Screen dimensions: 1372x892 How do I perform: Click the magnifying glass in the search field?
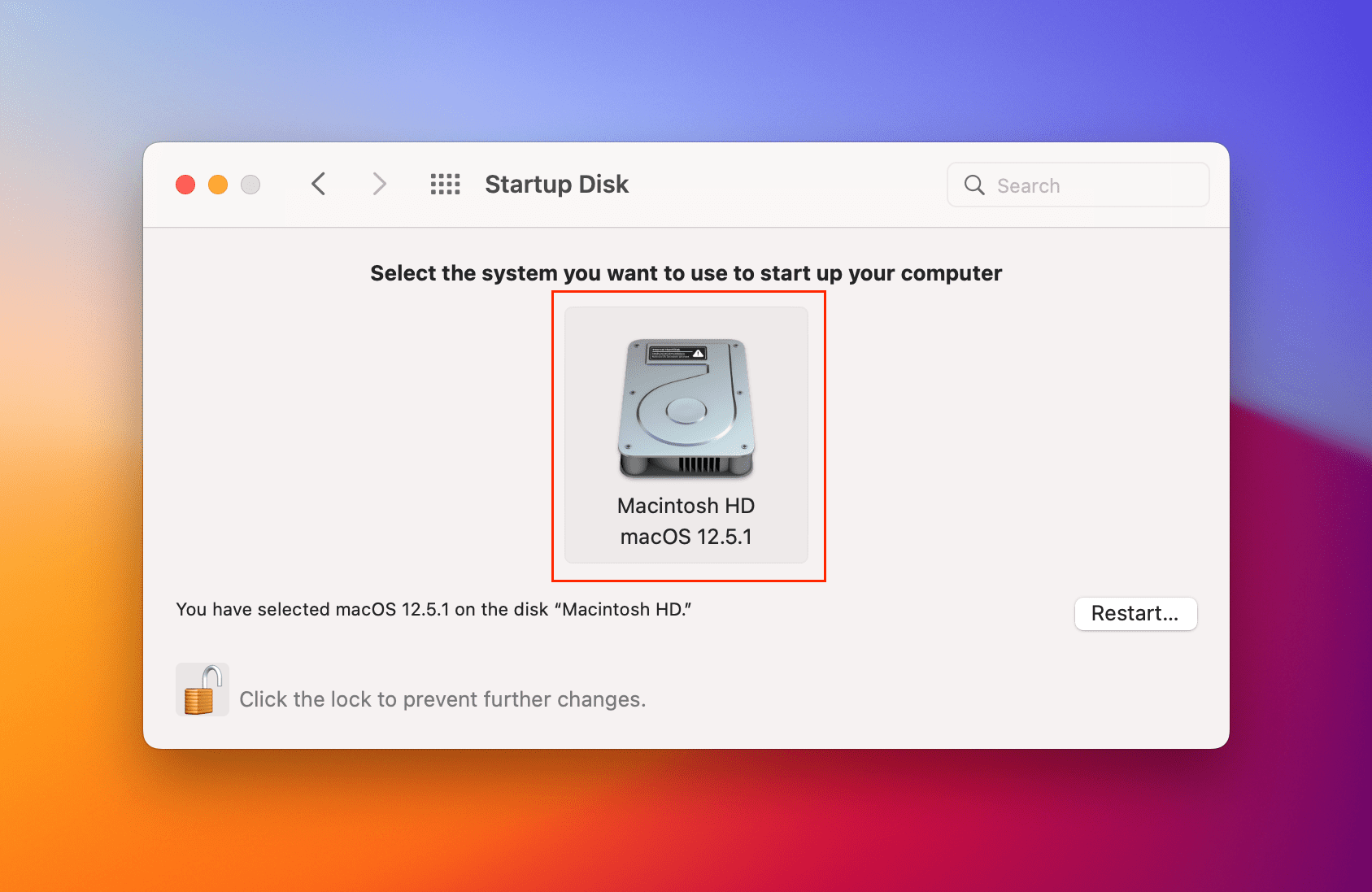tap(974, 185)
